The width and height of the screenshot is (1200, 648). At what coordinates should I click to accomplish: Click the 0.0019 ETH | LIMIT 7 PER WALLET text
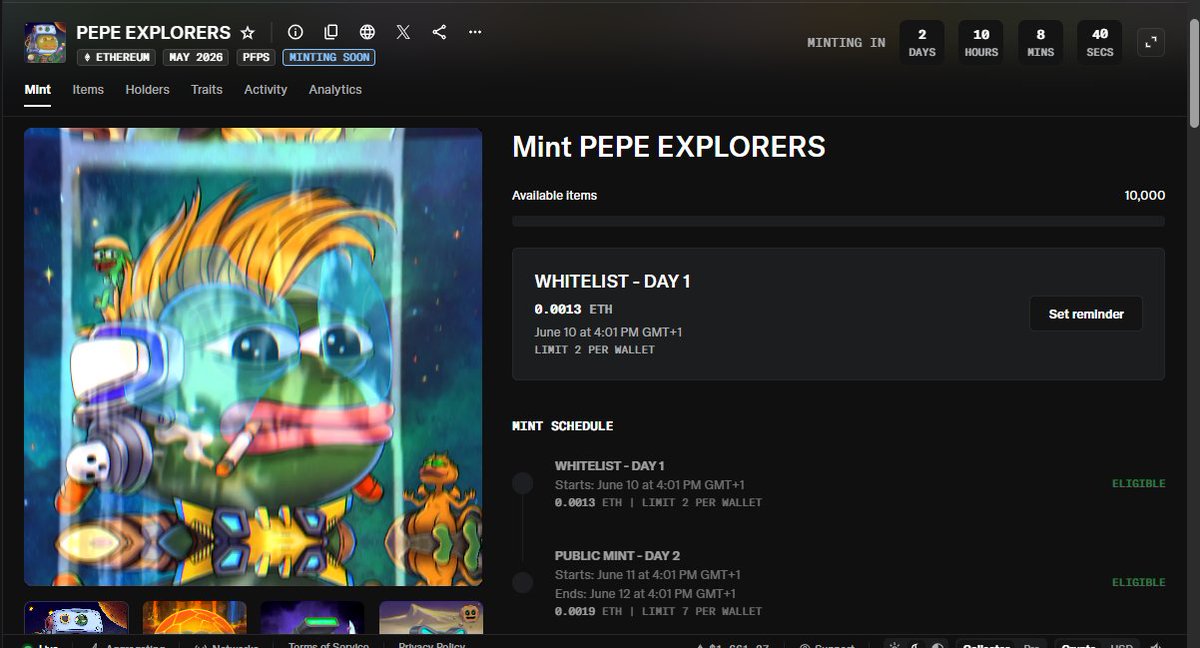tap(658, 611)
